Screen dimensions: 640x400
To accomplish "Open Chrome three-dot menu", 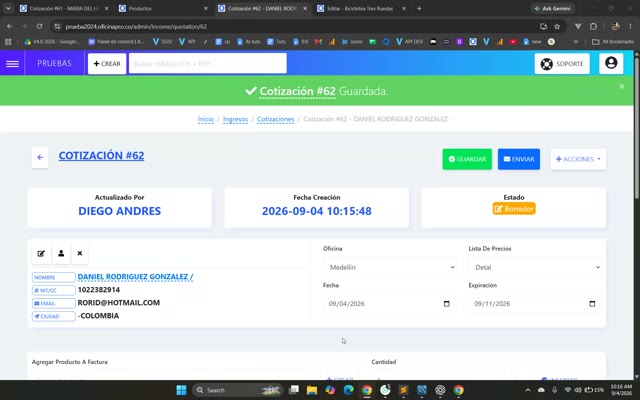I will pyautogui.click(x=631, y=27).
